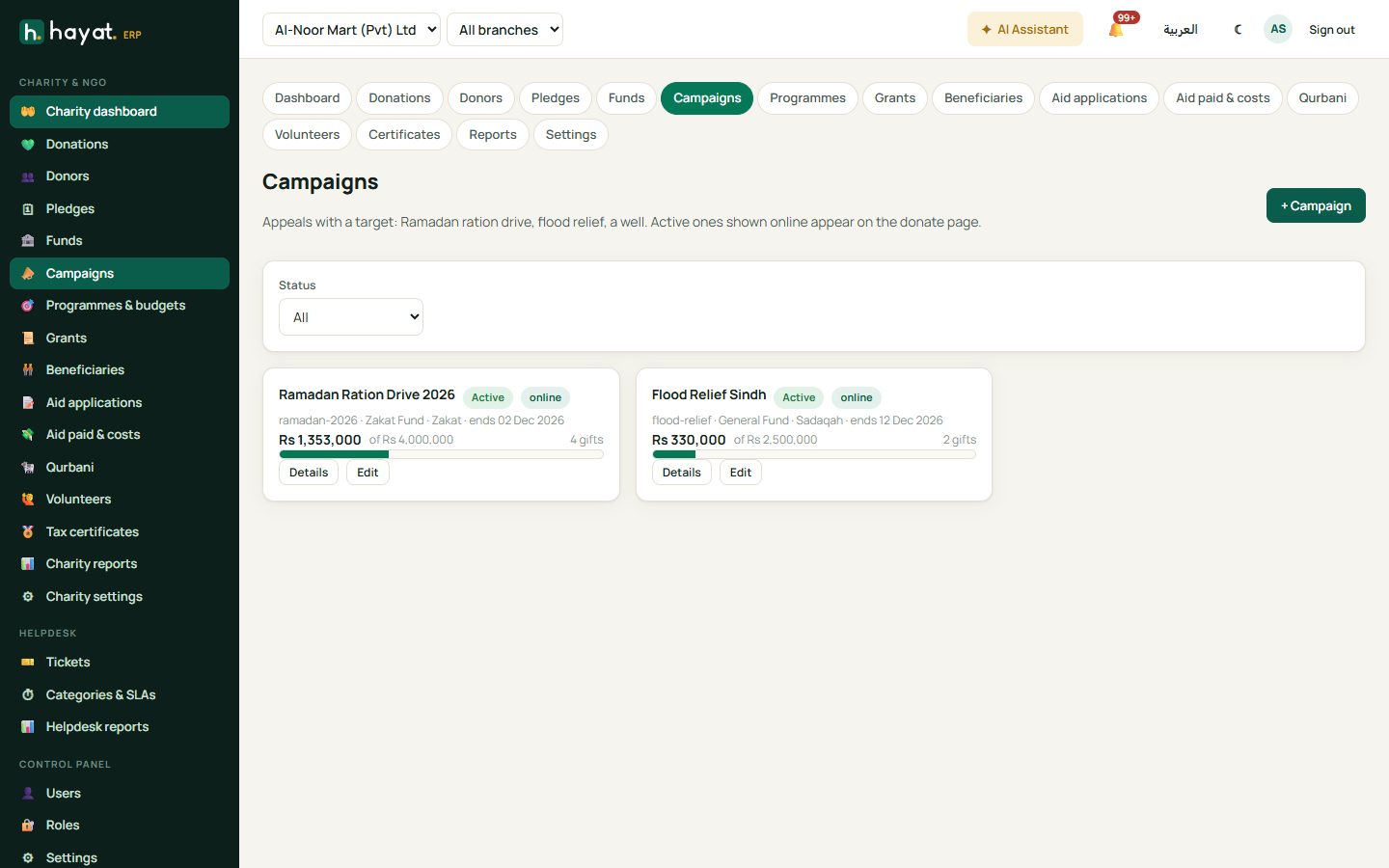Viewport: 1389px width, 868px height.
Task: Click the Programmes & budgets sidebar icon
Action: point(28,306)
